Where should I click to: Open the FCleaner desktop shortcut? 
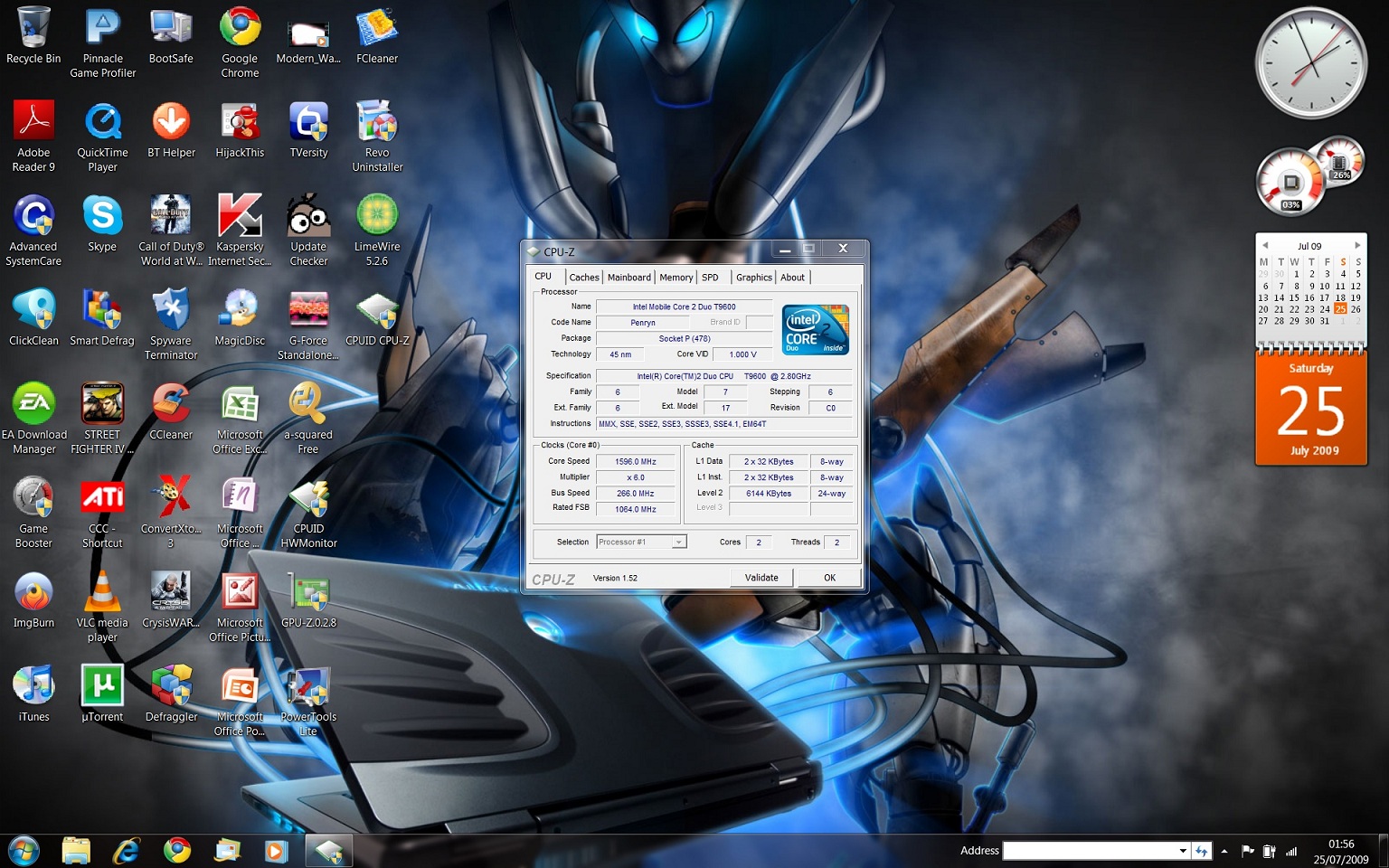377,36
